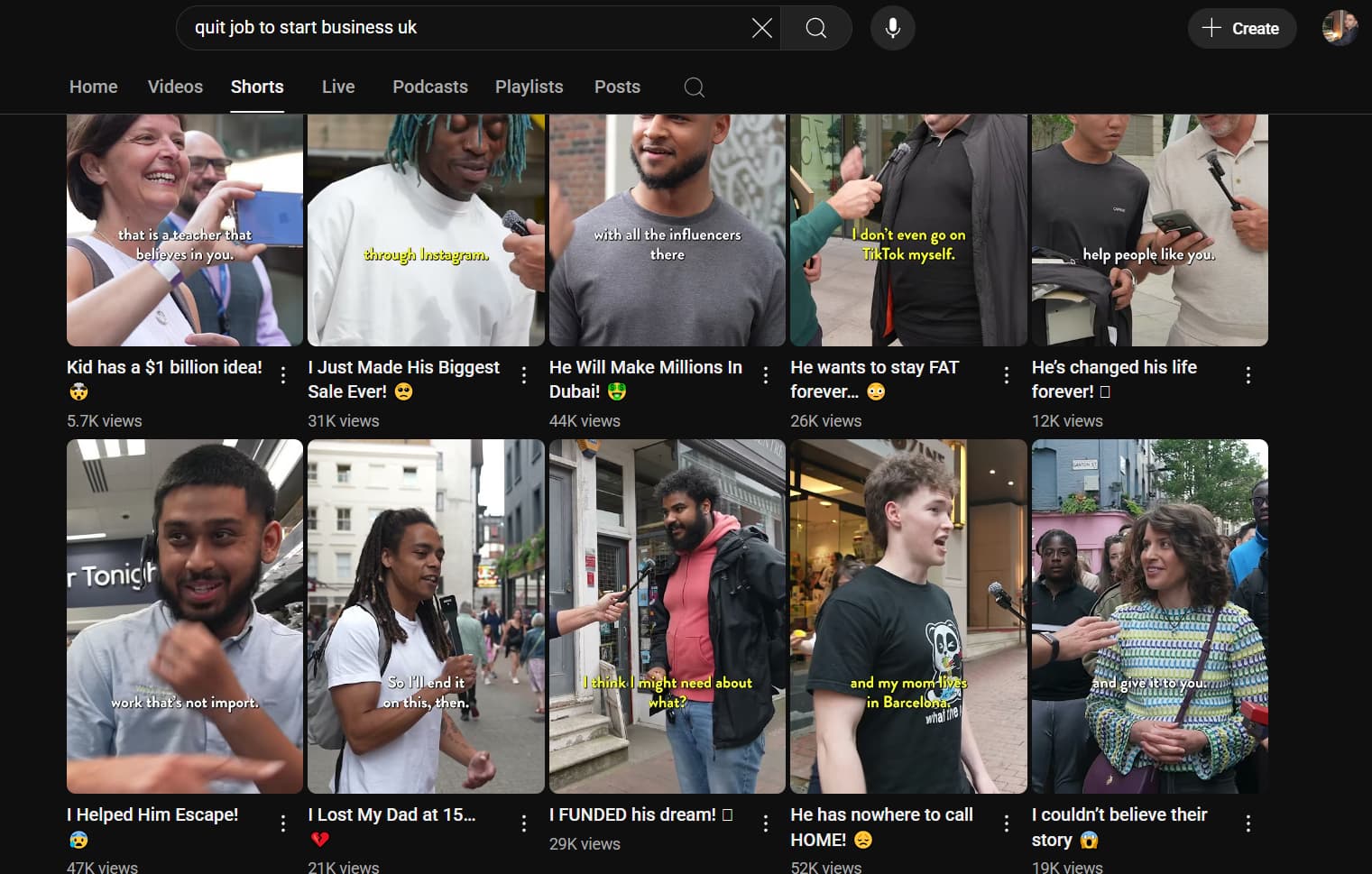The image size is (1372, 874).
Task: Open the 'I FUNDED his dream!' title link
Action: [x=632, y=814]
